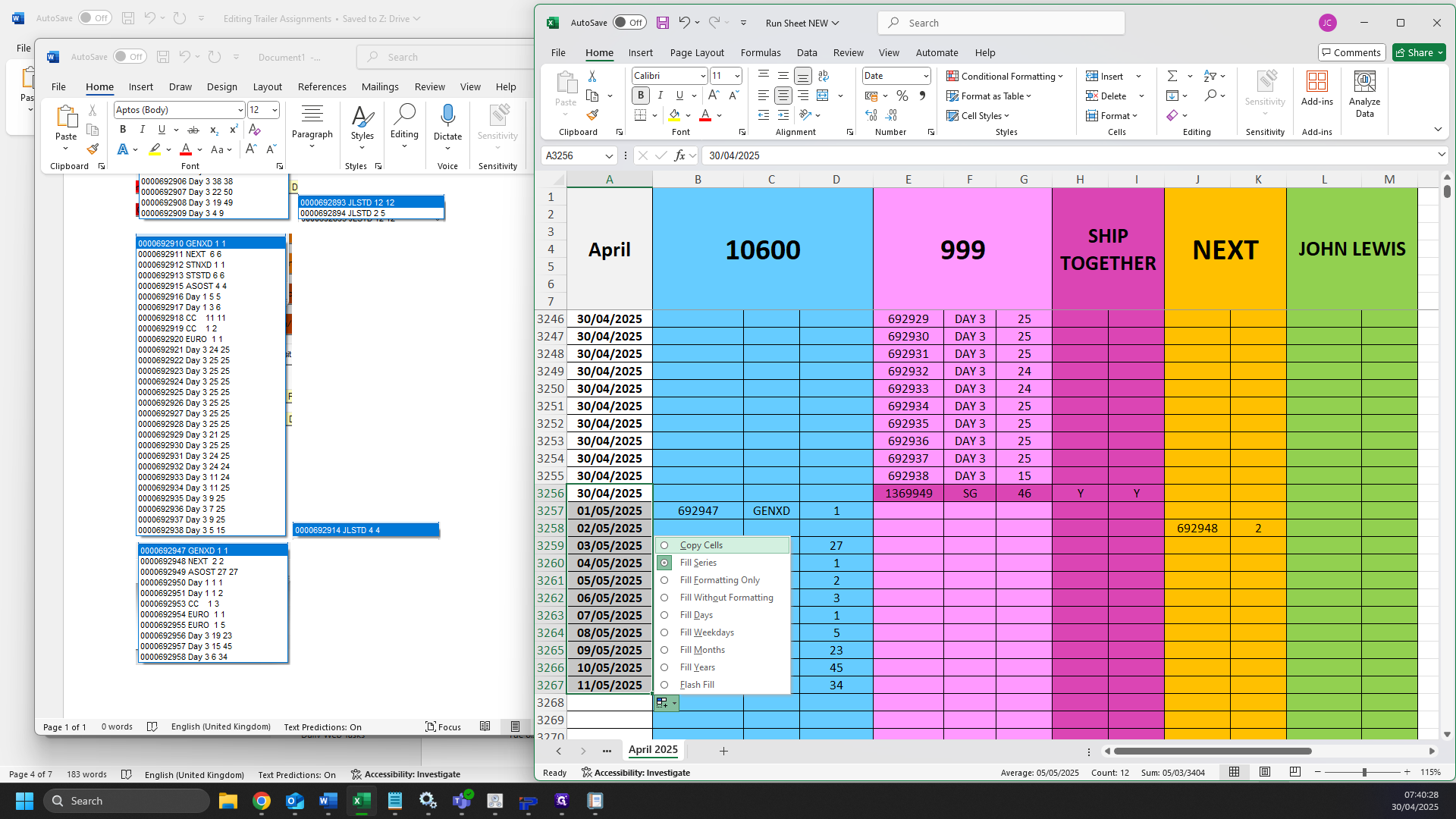Image resolution: width=1456 pixels, height=819 pixels.
Task: Click Excel Save icon in title bar
Action: [x=662, y=23]
